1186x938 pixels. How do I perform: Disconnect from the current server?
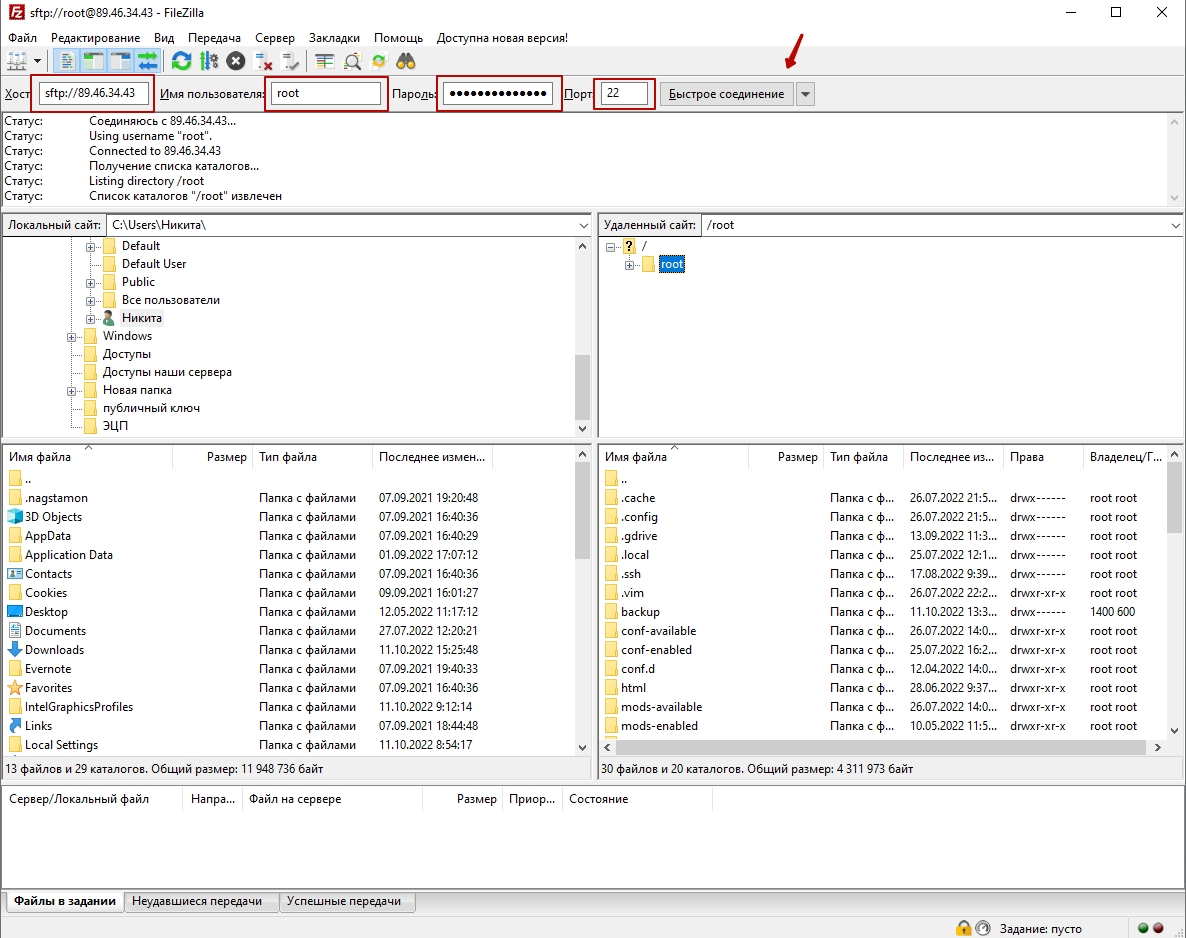[263, 61]
